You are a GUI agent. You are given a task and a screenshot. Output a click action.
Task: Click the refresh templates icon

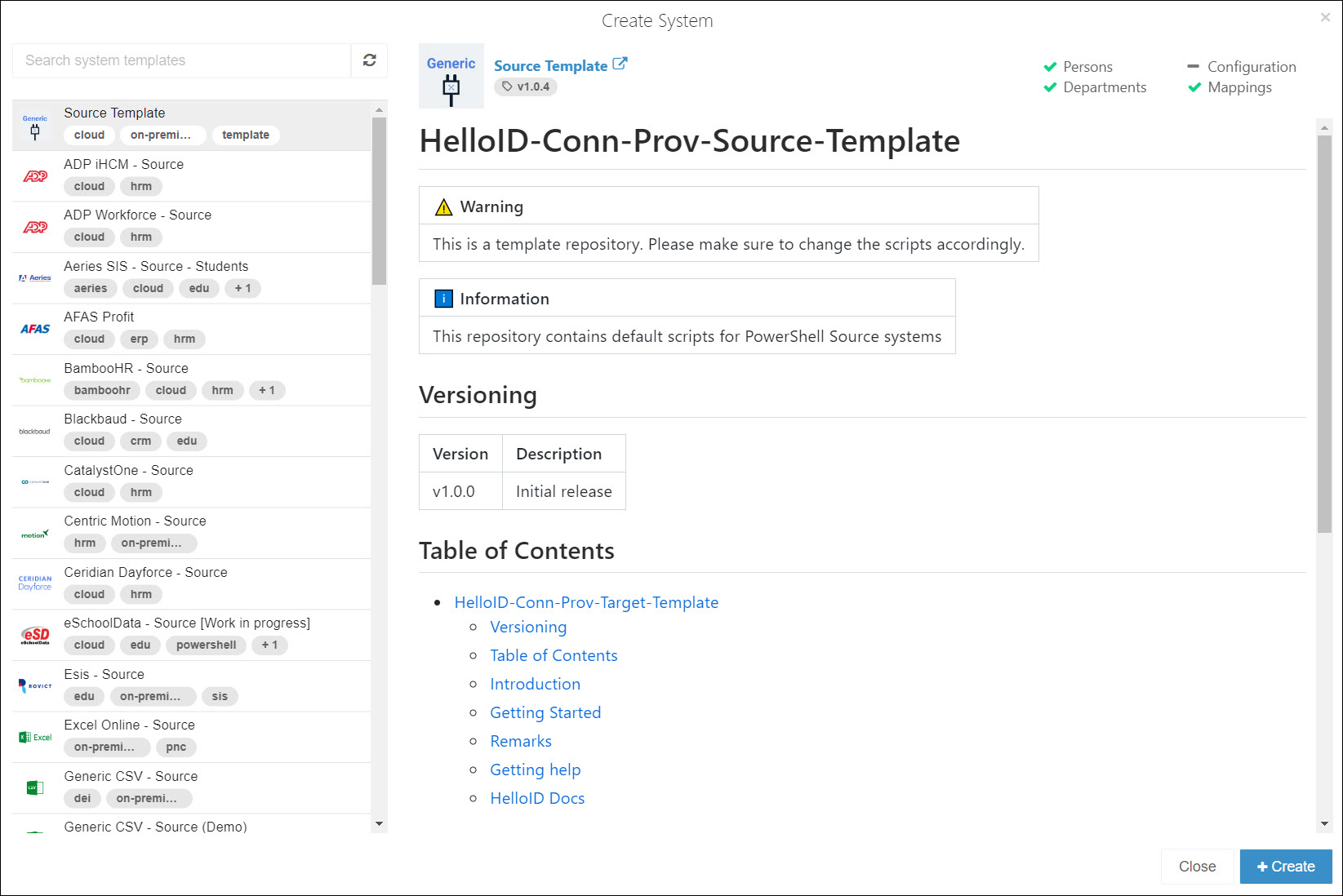pyautogui.click(x=369, y=60)
